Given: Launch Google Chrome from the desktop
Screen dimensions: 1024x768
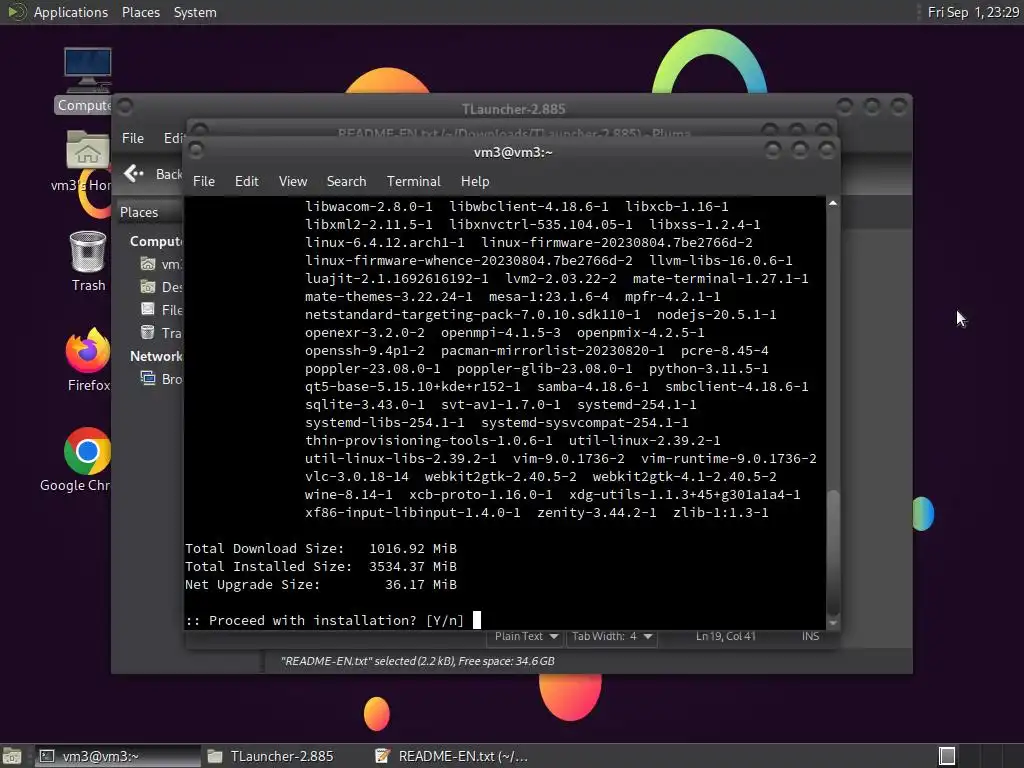Looking at the screenshot, I should [88, 451].
